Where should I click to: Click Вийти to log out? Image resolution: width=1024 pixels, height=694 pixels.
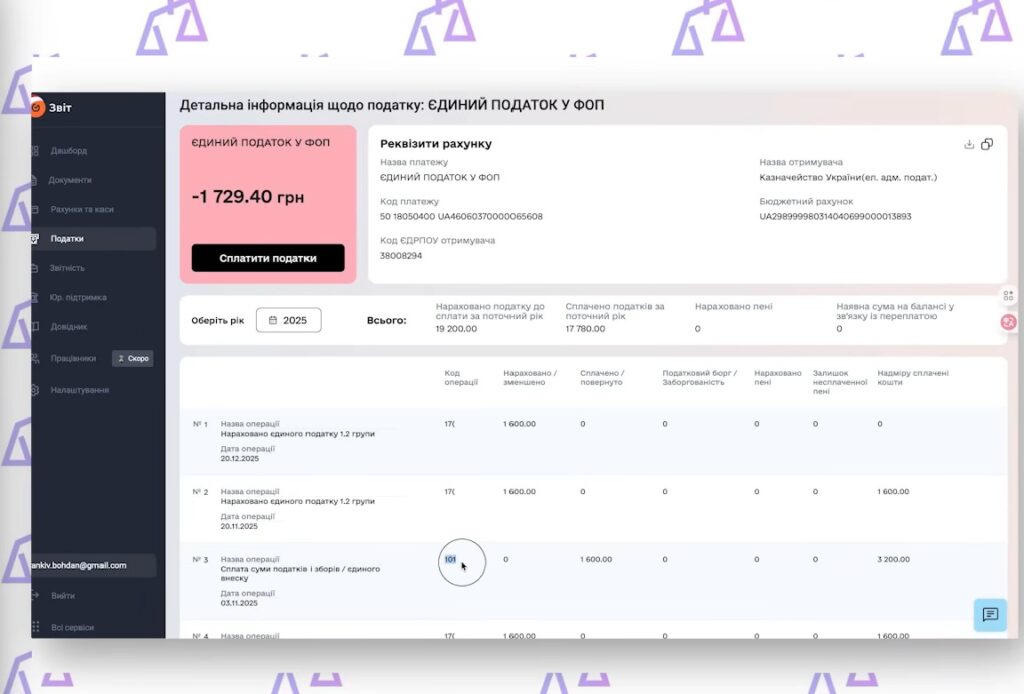click(62, 596)
